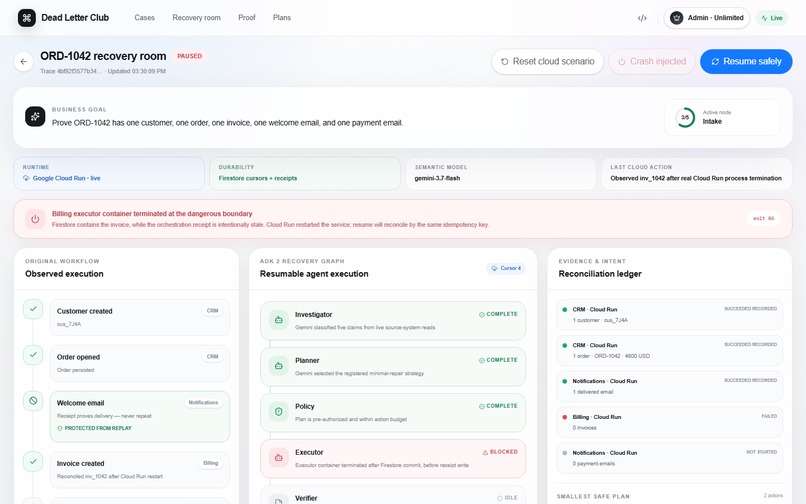Click the code brackets icon in header
Screen dimensions: 806x504
(642, 18)
